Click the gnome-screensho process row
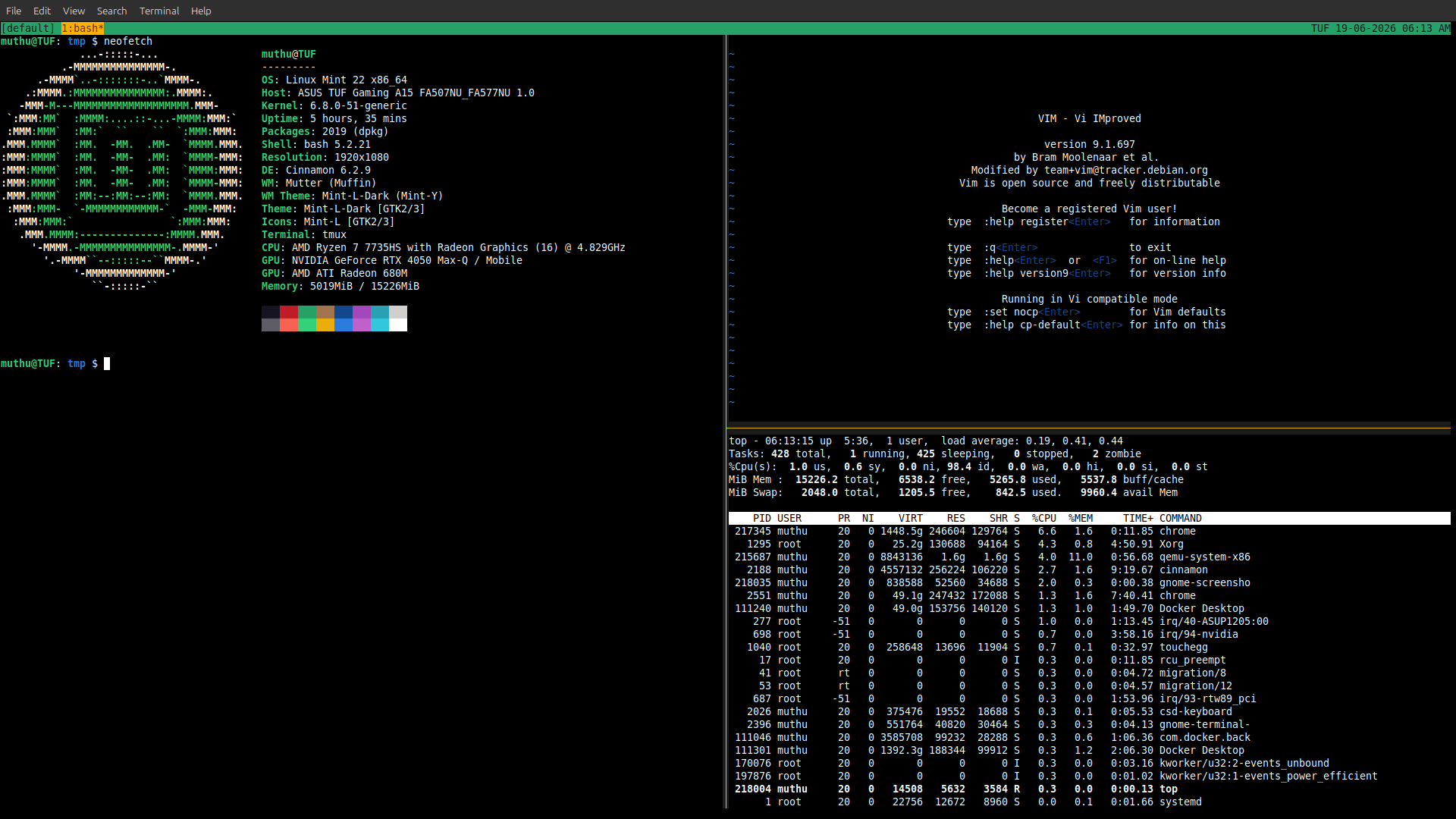Screen dimensions: 1456x819 coord(1089,582)
